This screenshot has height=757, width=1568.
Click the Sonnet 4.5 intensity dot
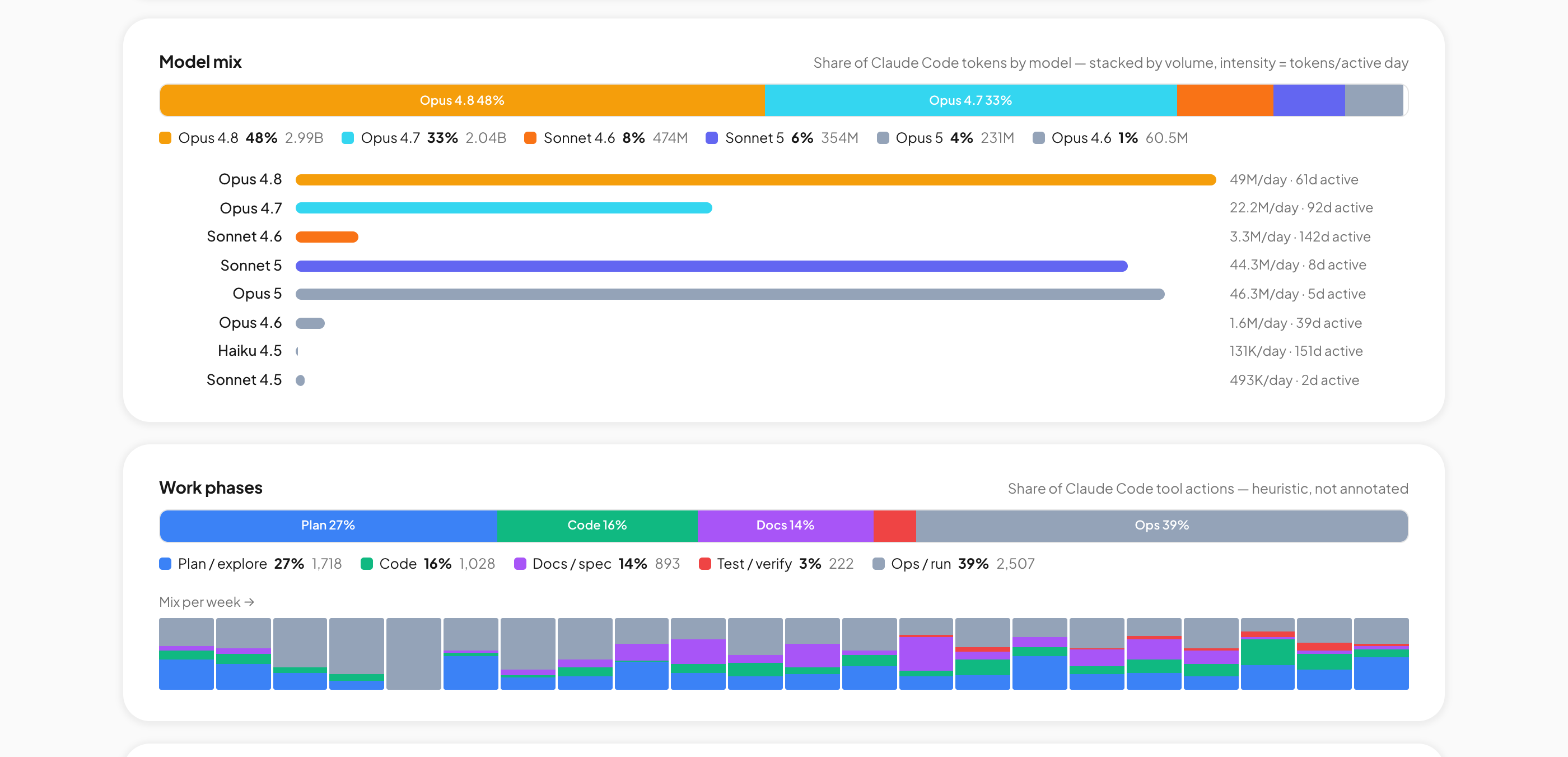(300, 380)
